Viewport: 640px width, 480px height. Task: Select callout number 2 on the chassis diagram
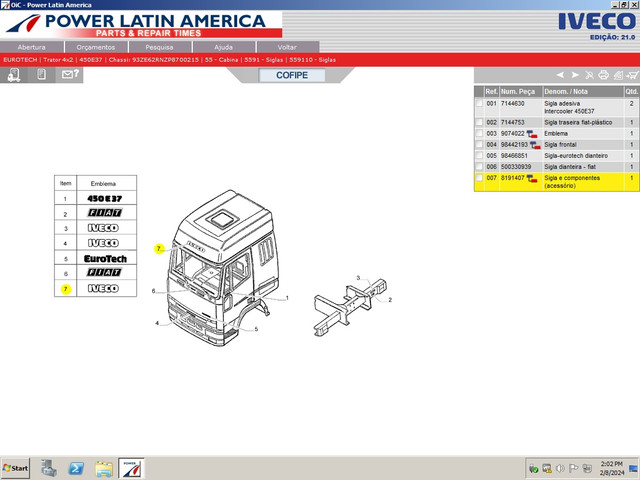tap(390, 300)
